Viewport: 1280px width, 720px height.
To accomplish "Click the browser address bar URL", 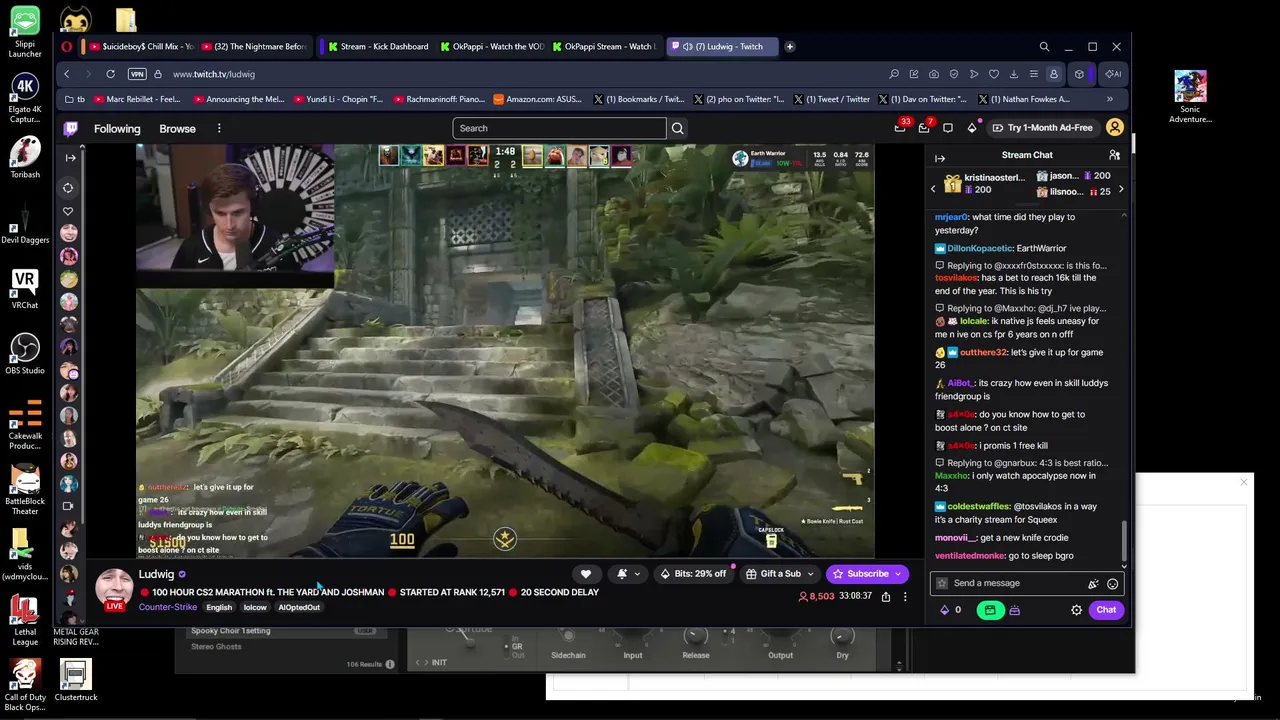I will (213, 74).
